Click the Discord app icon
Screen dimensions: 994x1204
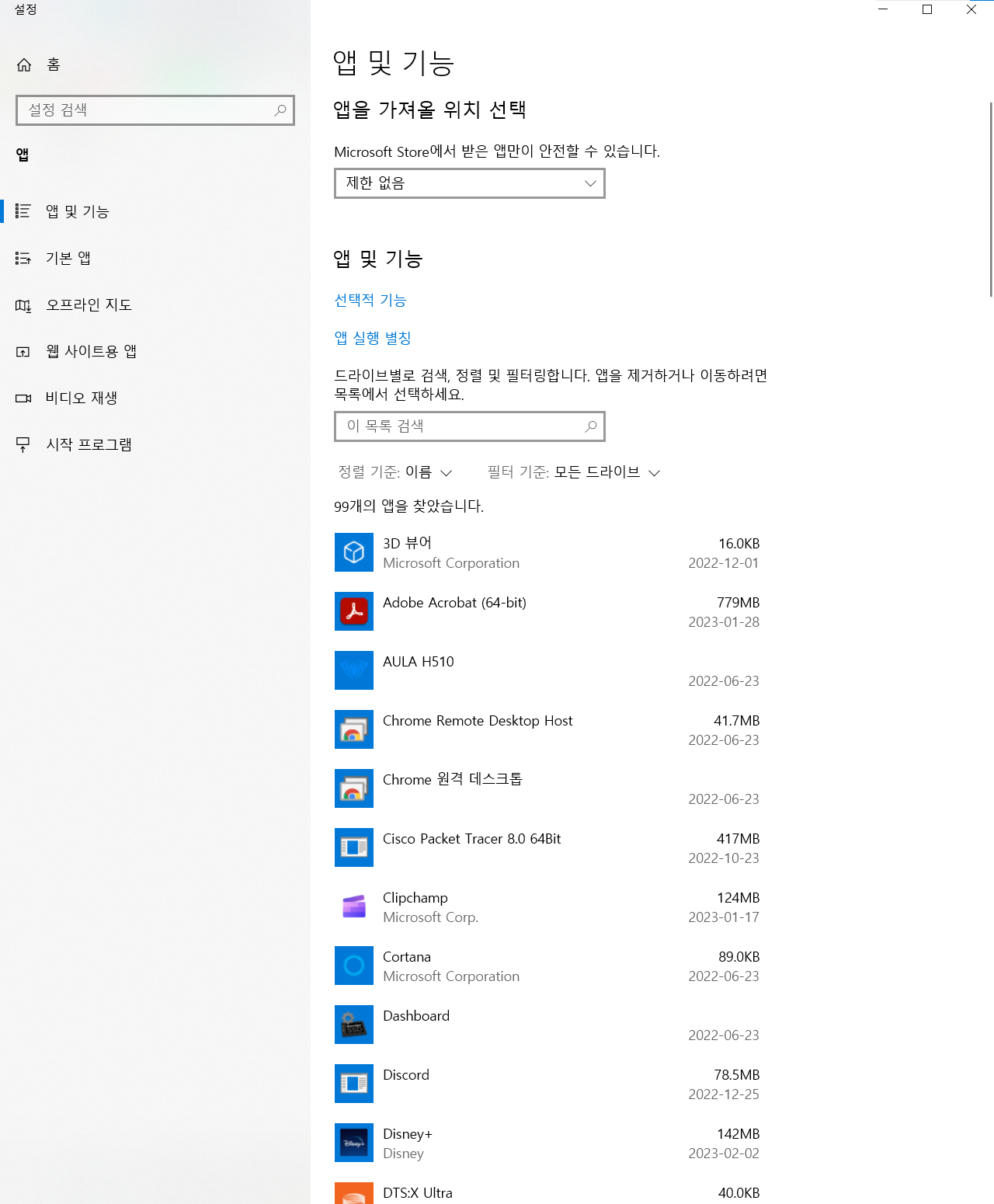(x=354, y=1084)
